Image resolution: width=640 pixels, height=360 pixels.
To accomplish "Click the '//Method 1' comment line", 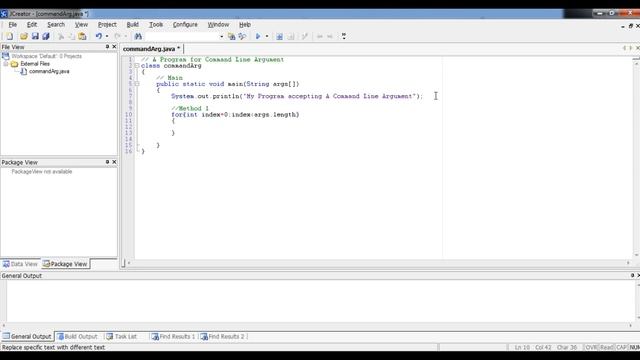I will pyautogui.click(x=190, y=109).
